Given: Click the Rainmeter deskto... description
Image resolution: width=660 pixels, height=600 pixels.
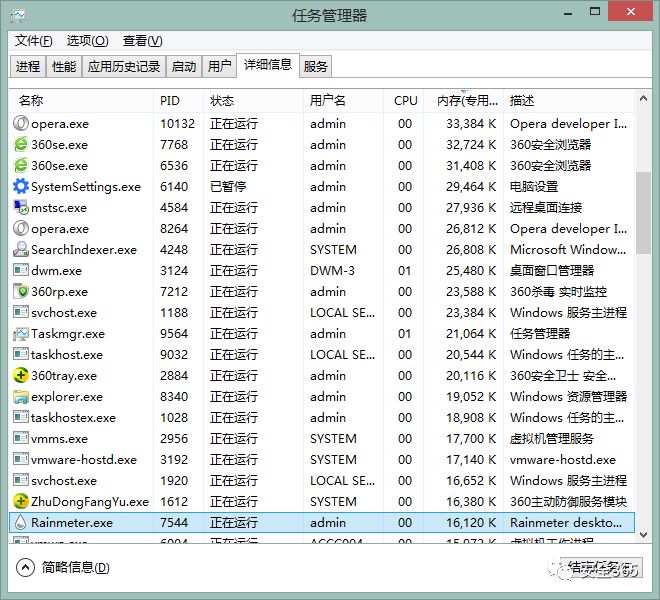Looking at the screenshot, I should pyautogui.click(x=566, y=522).
